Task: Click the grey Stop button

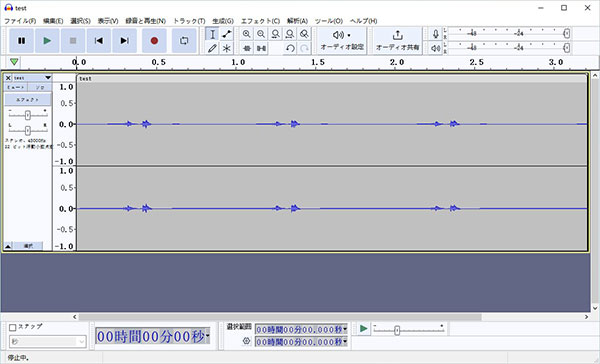Action: pos(73,41)
